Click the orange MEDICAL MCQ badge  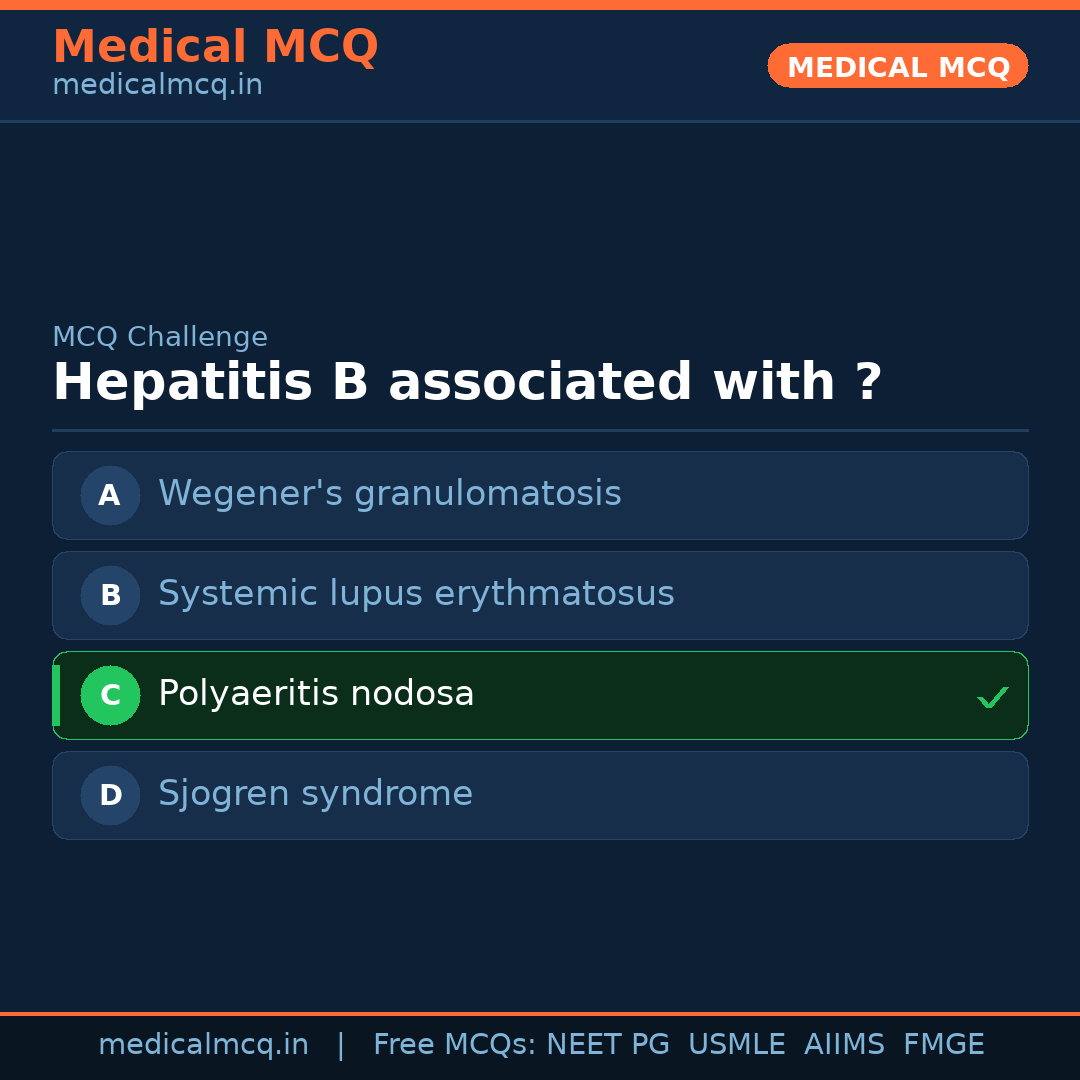point(897,66)
